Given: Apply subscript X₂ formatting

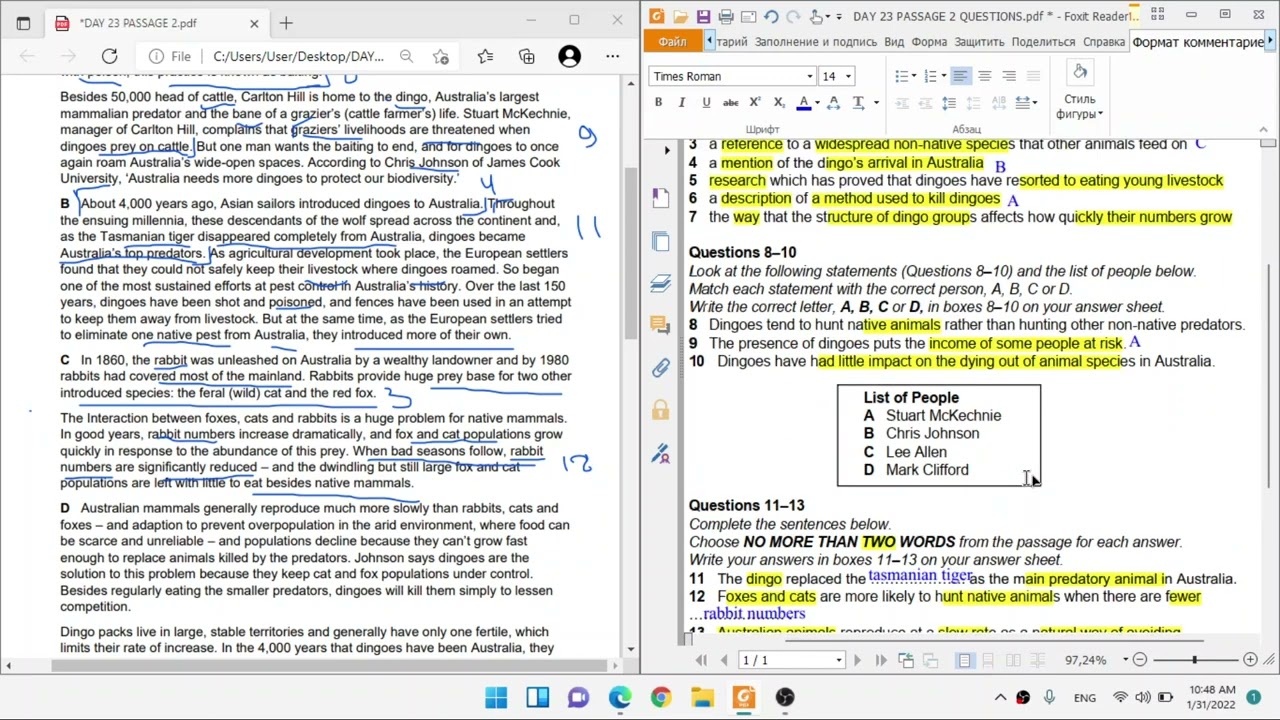Looking at the screenshot, I should pyautogui.click(x=779, y=102).
